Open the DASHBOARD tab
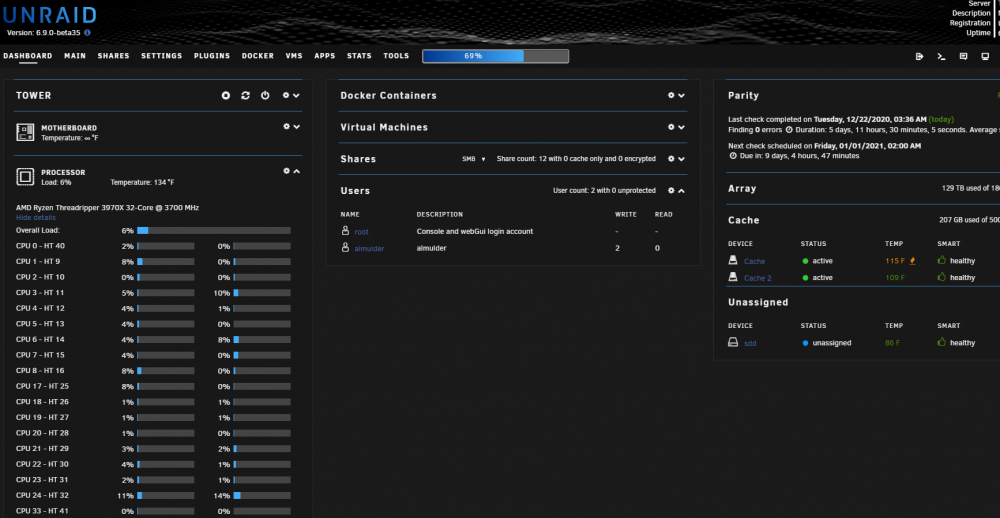 coord(27,56)
